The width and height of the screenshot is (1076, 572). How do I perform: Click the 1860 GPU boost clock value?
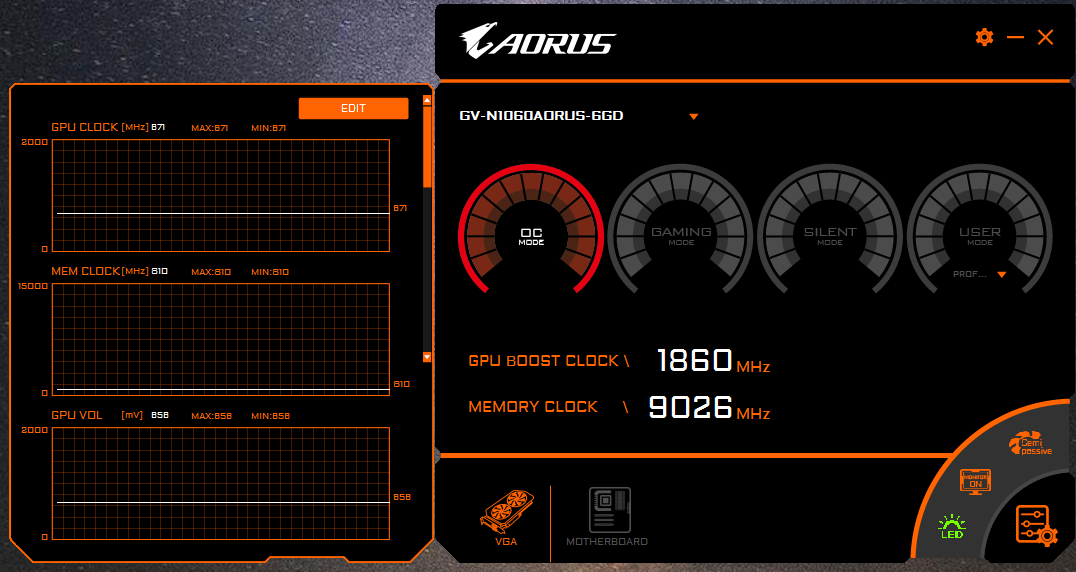click(x=694, y=360)
